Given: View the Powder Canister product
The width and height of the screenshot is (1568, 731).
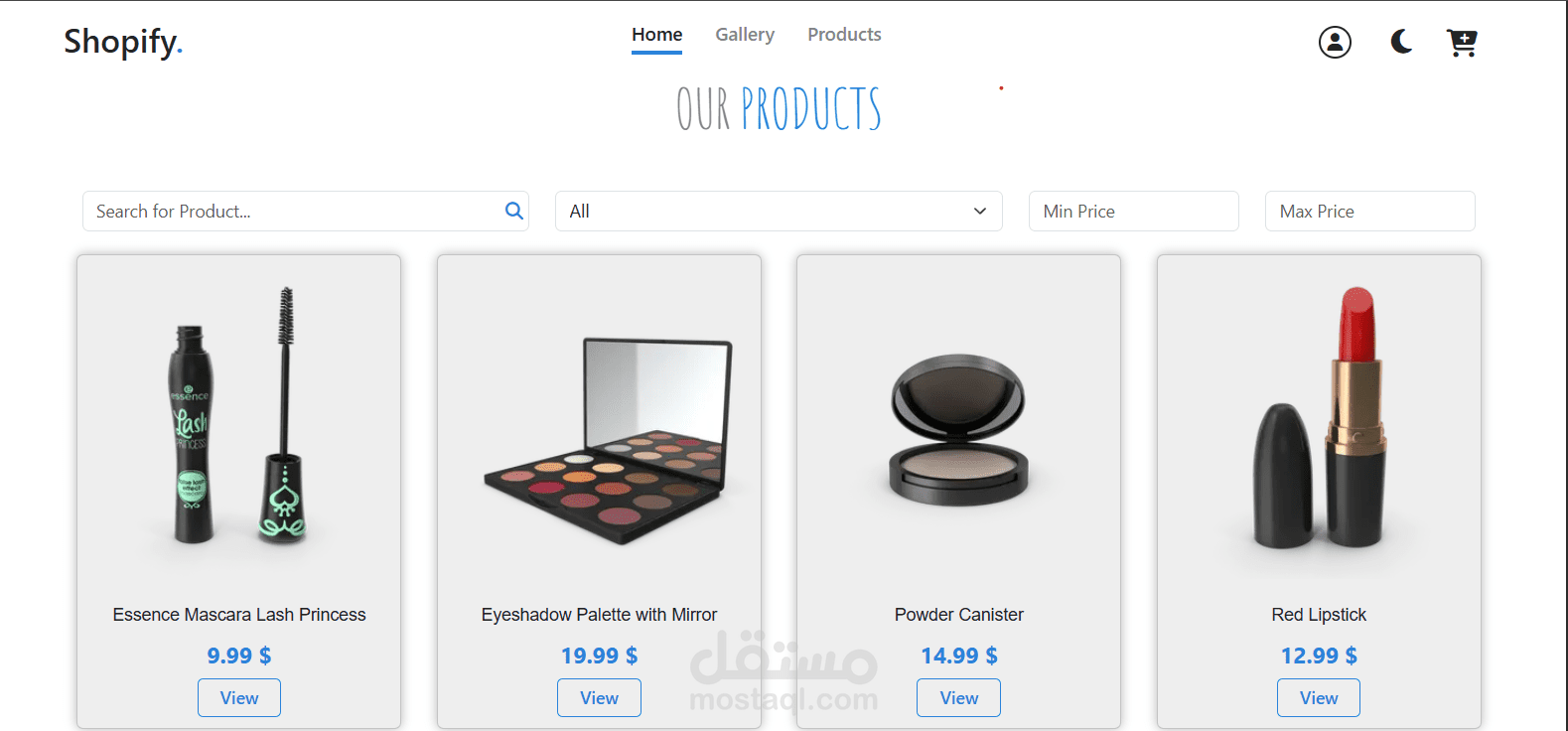Looking at the screenshot, I should [x=958, y=697].
